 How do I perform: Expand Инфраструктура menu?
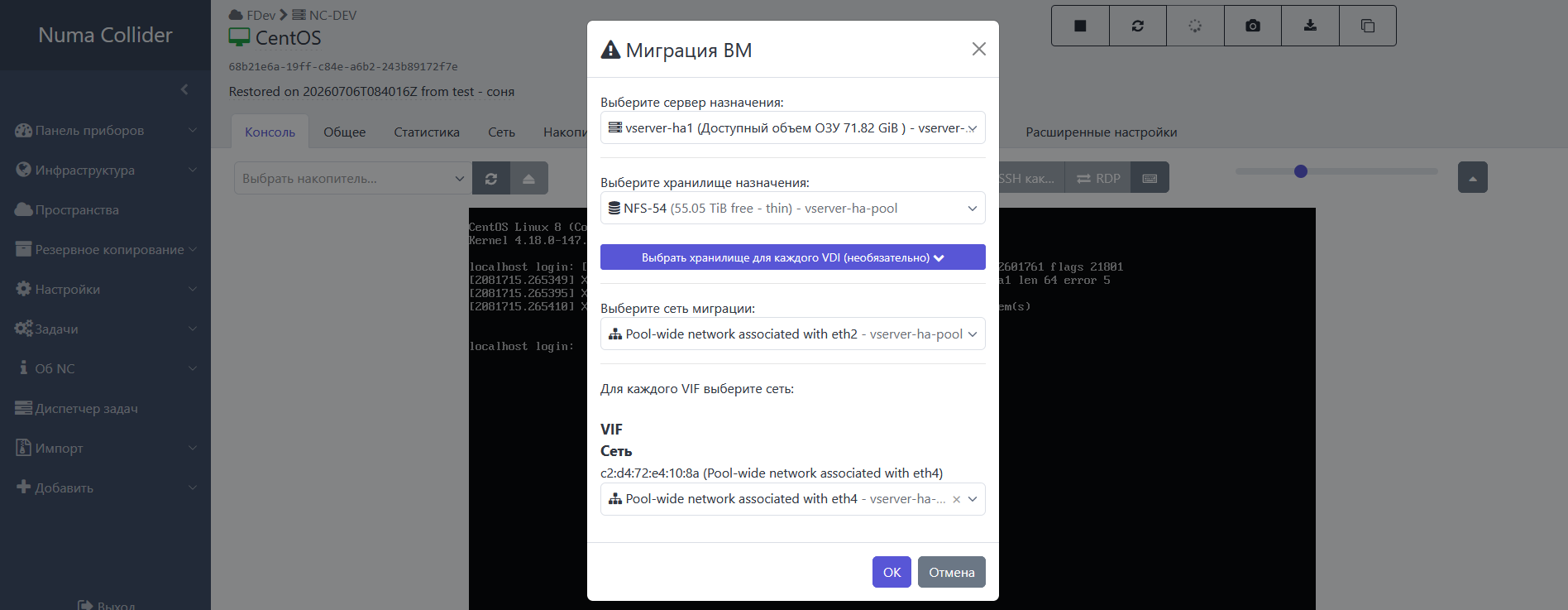click(x=106, y=170)
